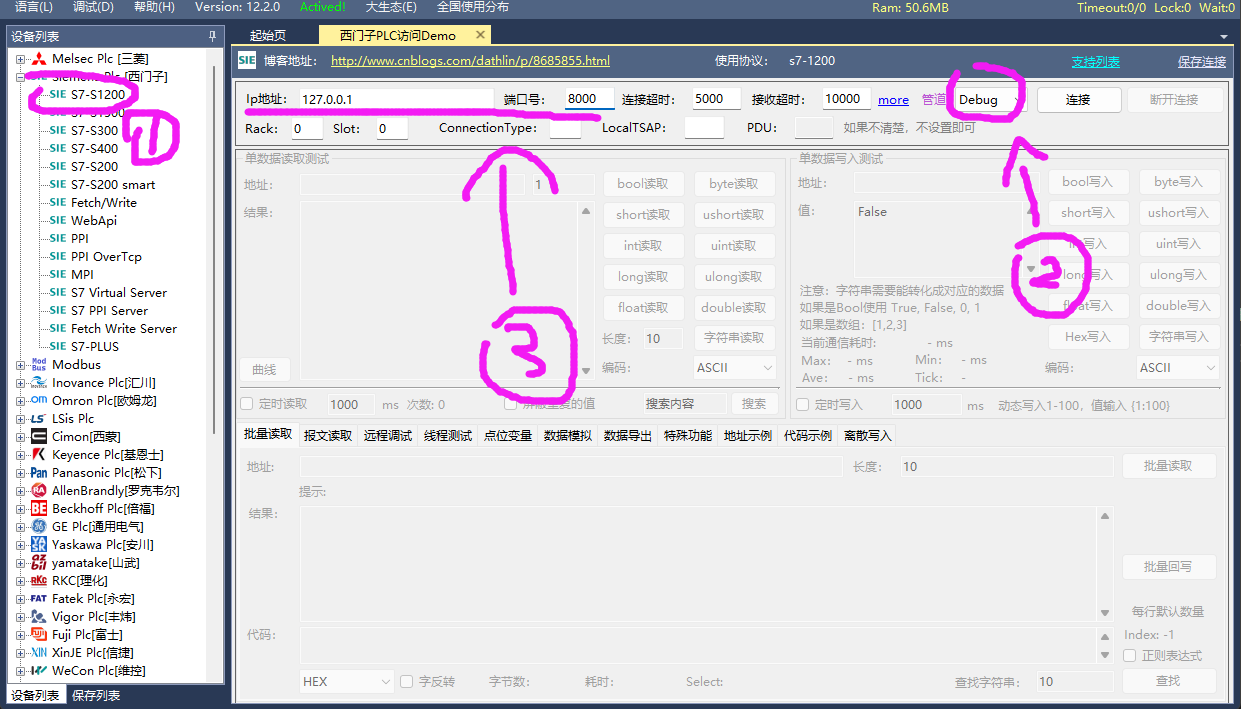Screen dimensions: 1241x709
Task: Click the Omron Plc logo icon
Action: (x=39, y=400)
